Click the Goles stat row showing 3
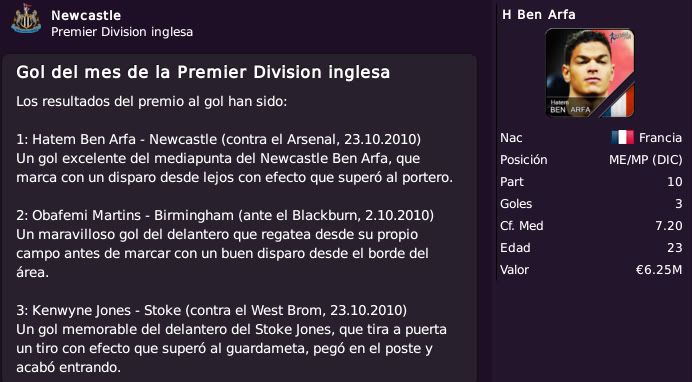Viewport: 692px width, 382px height. [x=591, y=204]
